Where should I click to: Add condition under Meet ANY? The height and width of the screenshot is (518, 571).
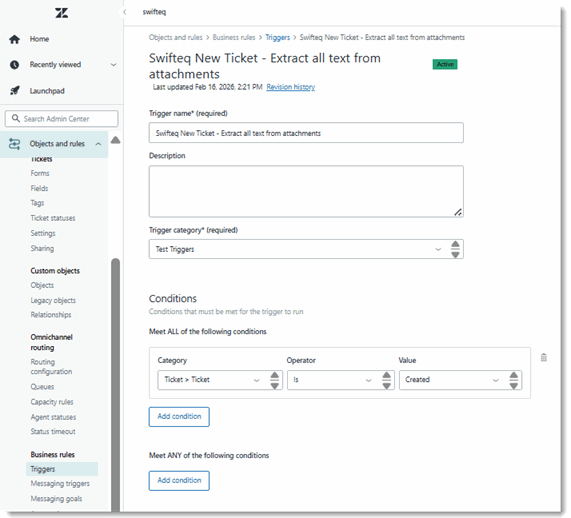tap(179, 480)
